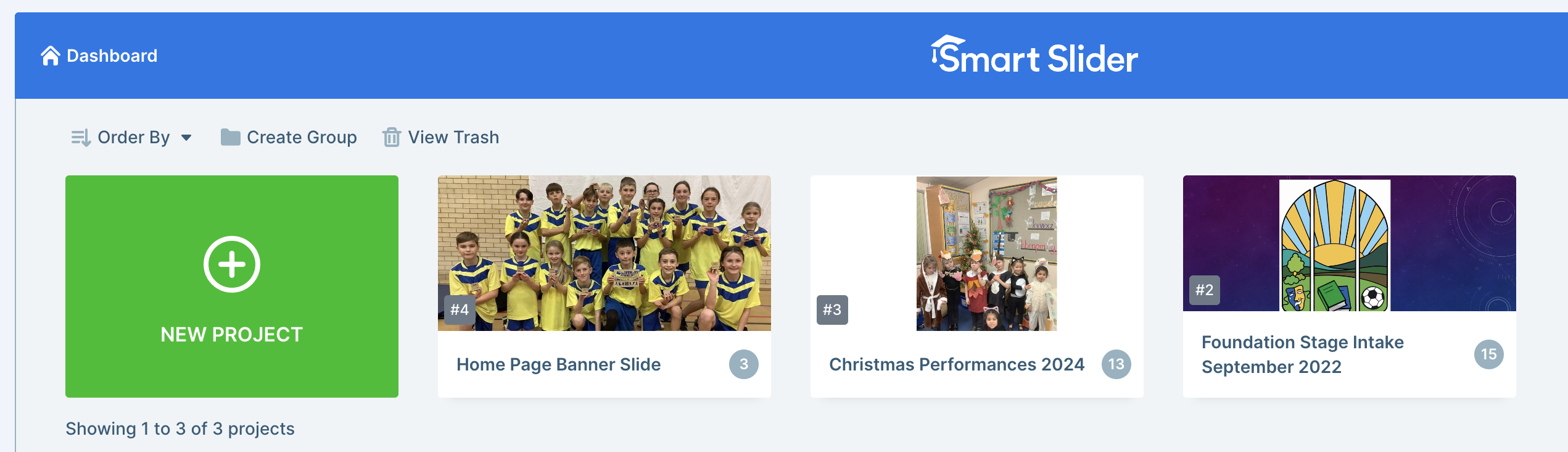
Task: Click the NEW PROJECT label
Action: pos(232,335)
